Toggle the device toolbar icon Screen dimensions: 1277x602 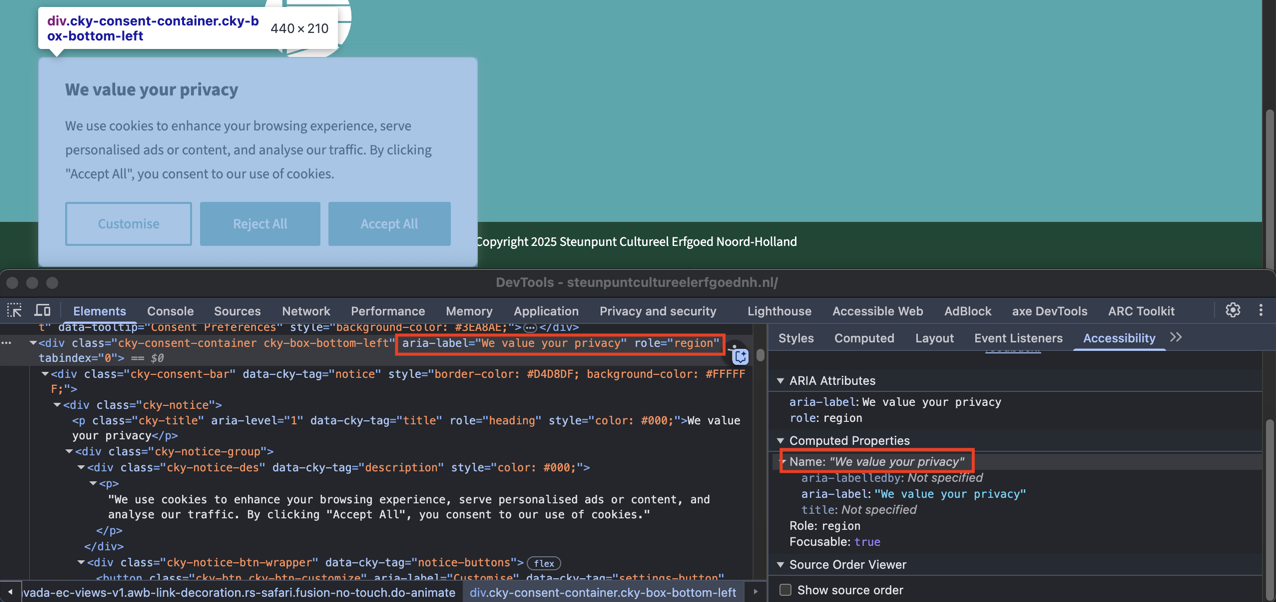click(x=43, y=311)
